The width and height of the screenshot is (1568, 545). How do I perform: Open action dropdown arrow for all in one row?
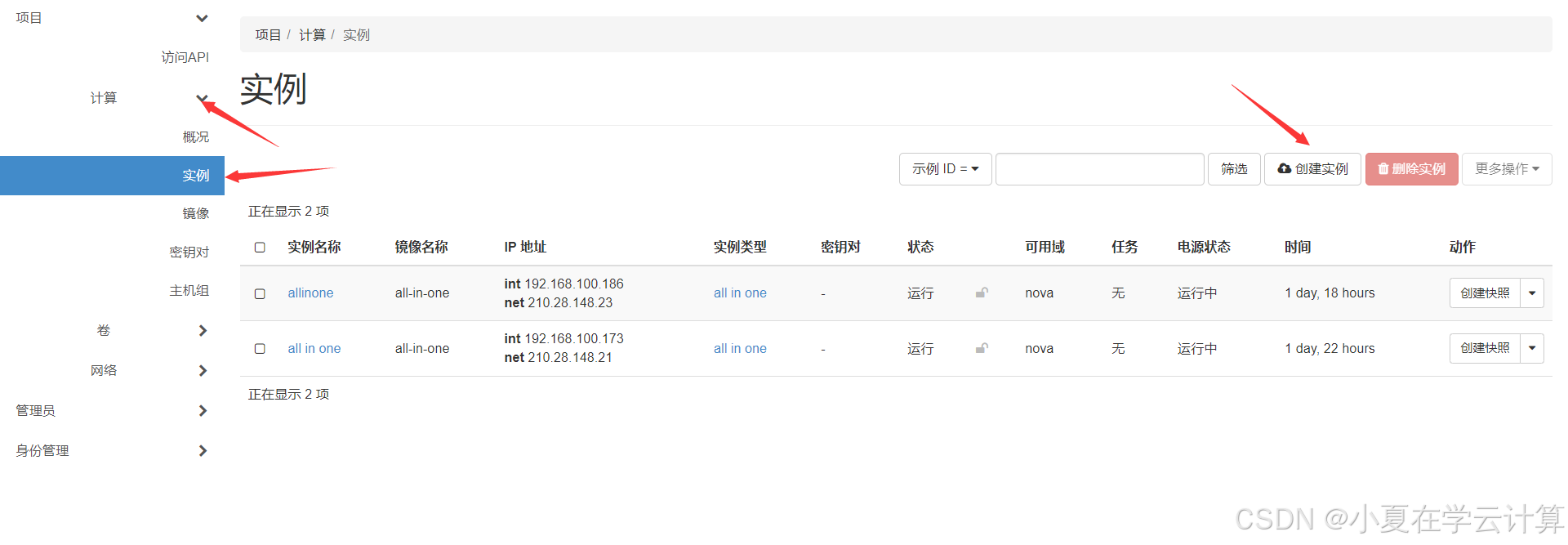click(1532, 348)
